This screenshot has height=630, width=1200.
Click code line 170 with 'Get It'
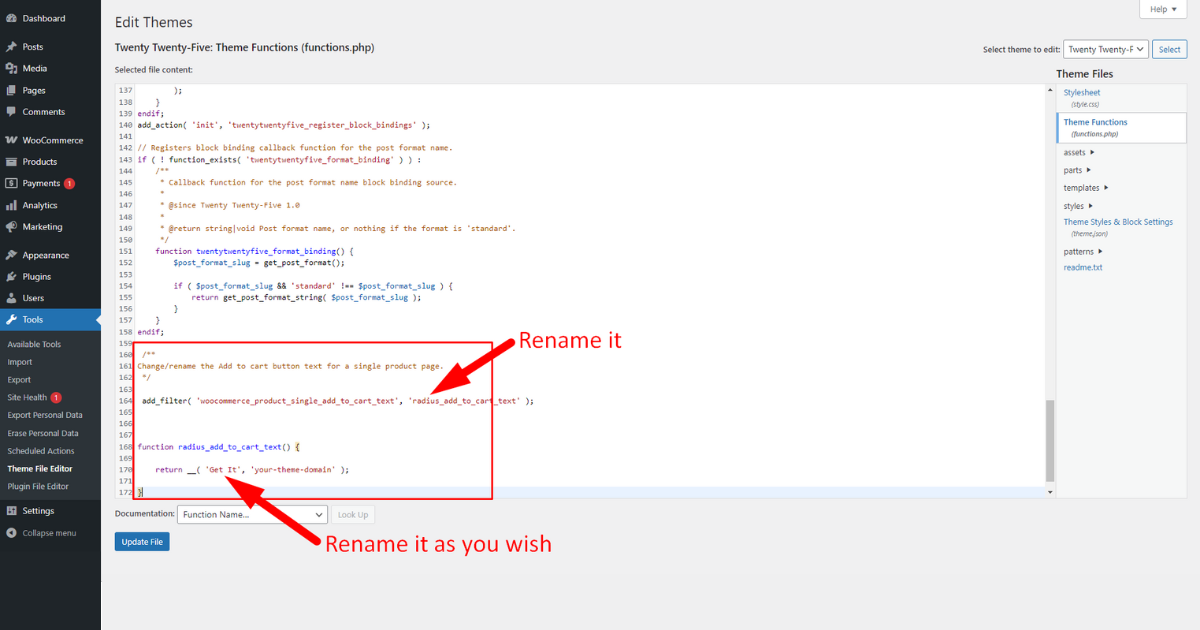pos(252,469)
